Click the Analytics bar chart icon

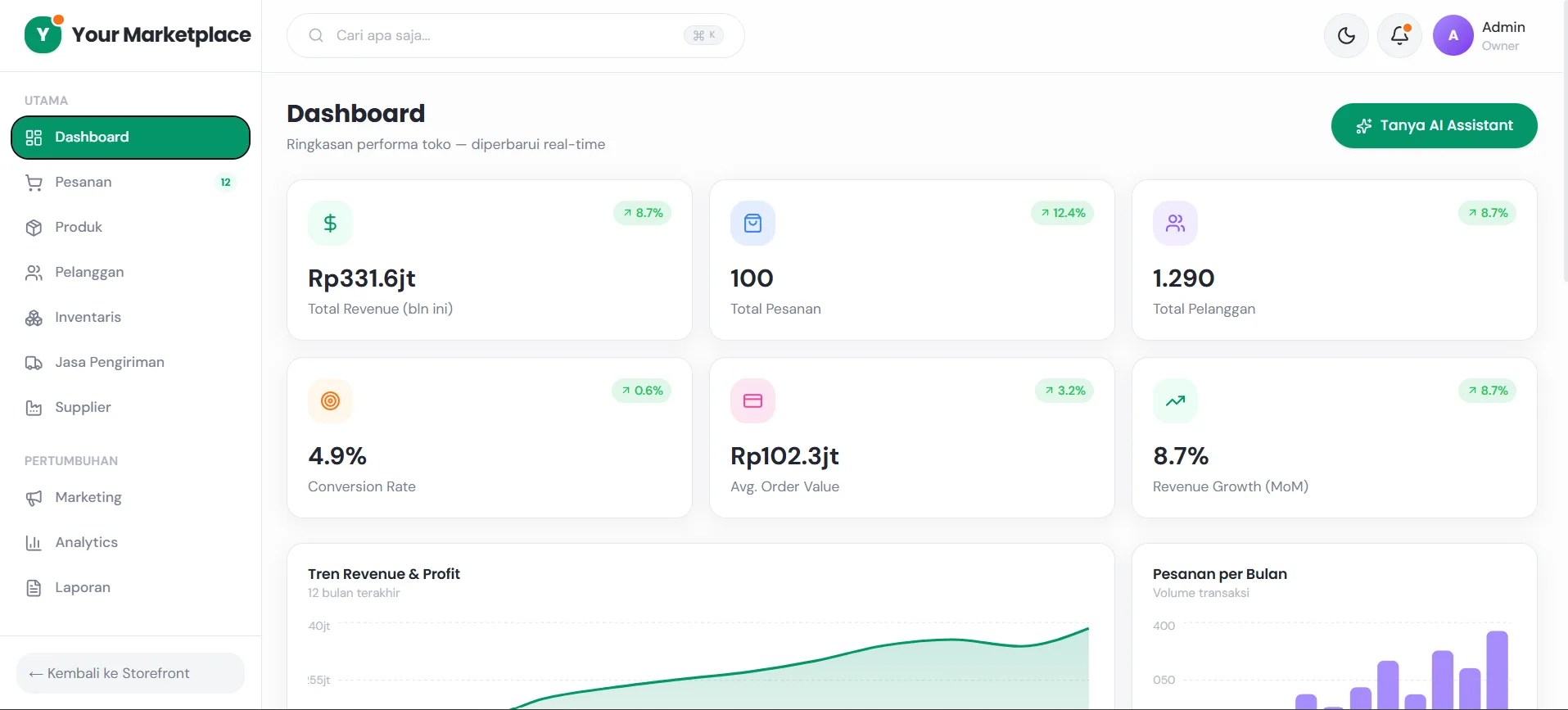[34, 543]
